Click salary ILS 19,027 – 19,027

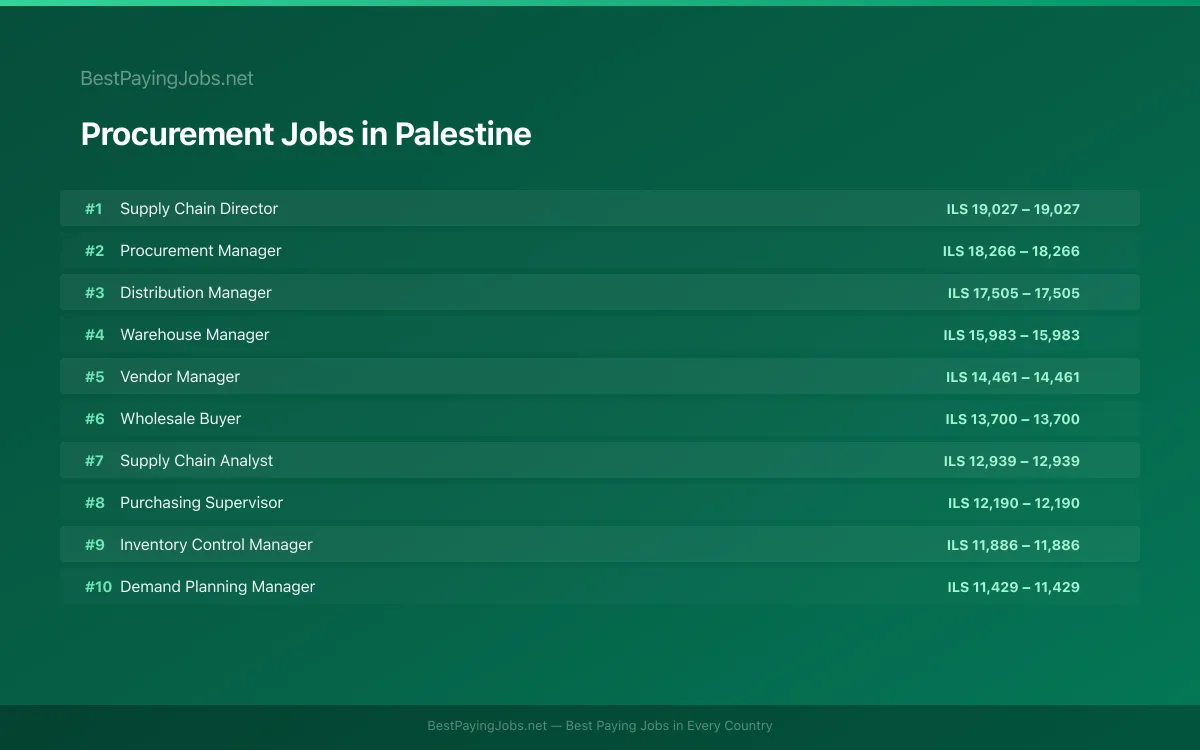click(x=1013, y=209)
